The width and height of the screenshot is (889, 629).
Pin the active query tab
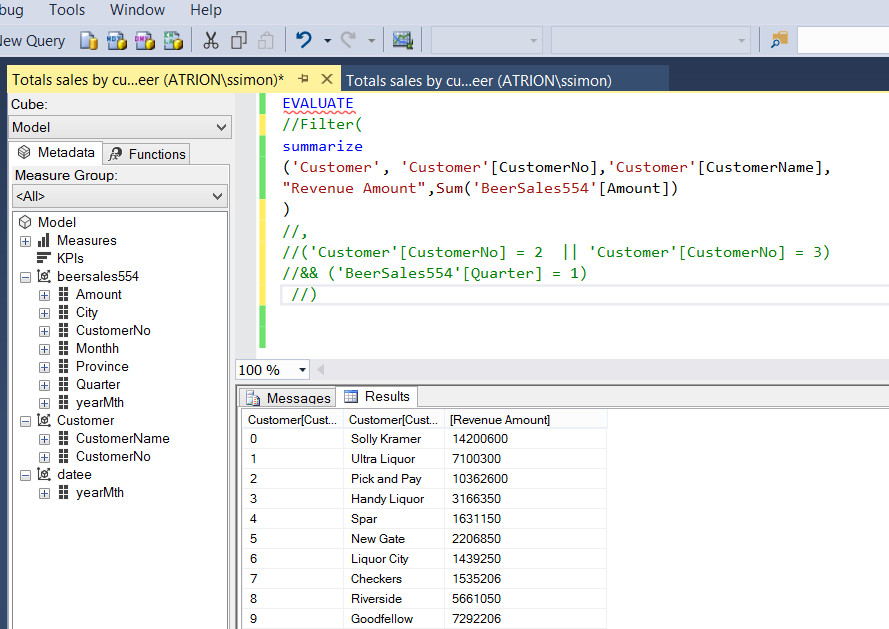[303, 79]
